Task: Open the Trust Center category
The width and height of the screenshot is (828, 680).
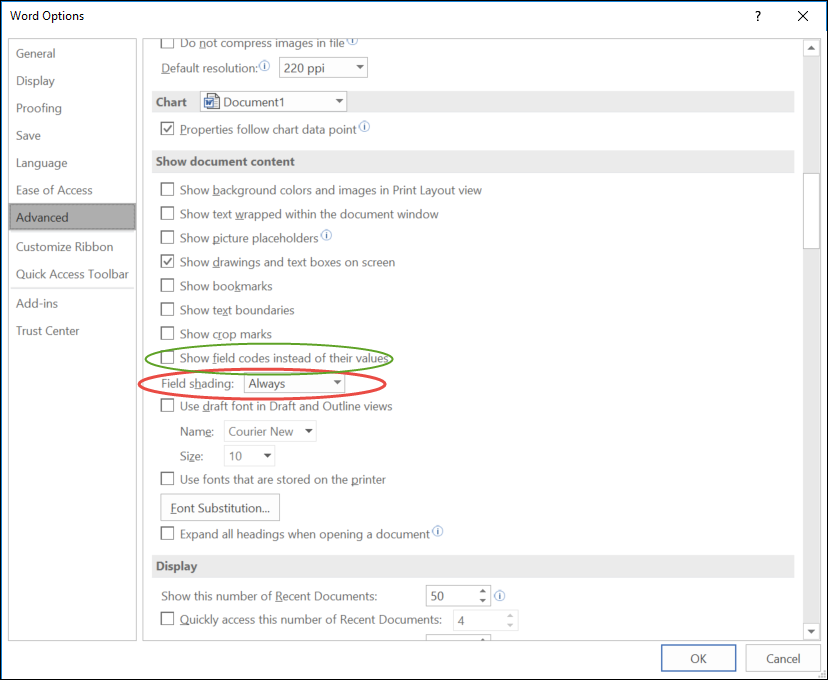Action: click(47, 331)
